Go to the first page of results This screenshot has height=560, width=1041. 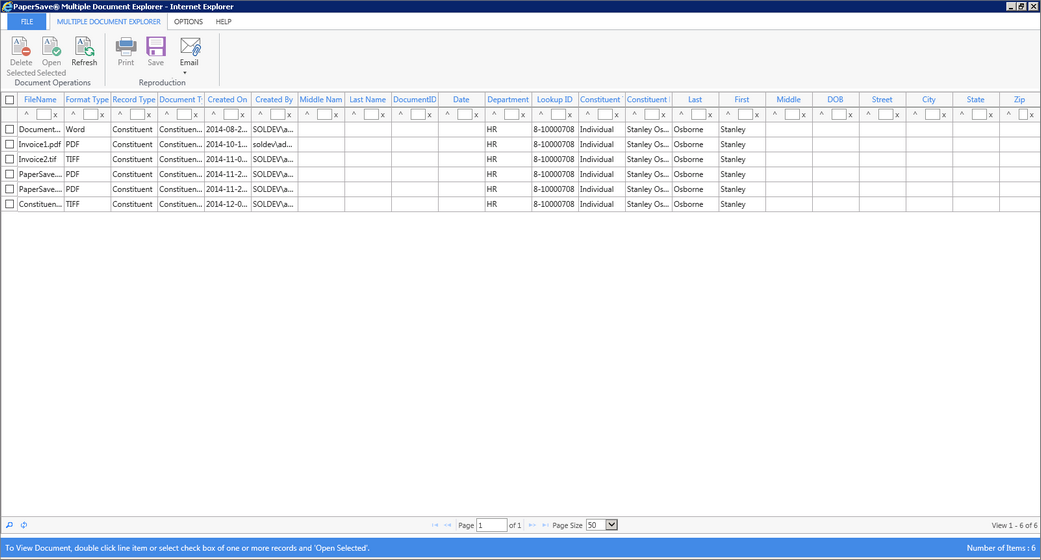(435, 525)
